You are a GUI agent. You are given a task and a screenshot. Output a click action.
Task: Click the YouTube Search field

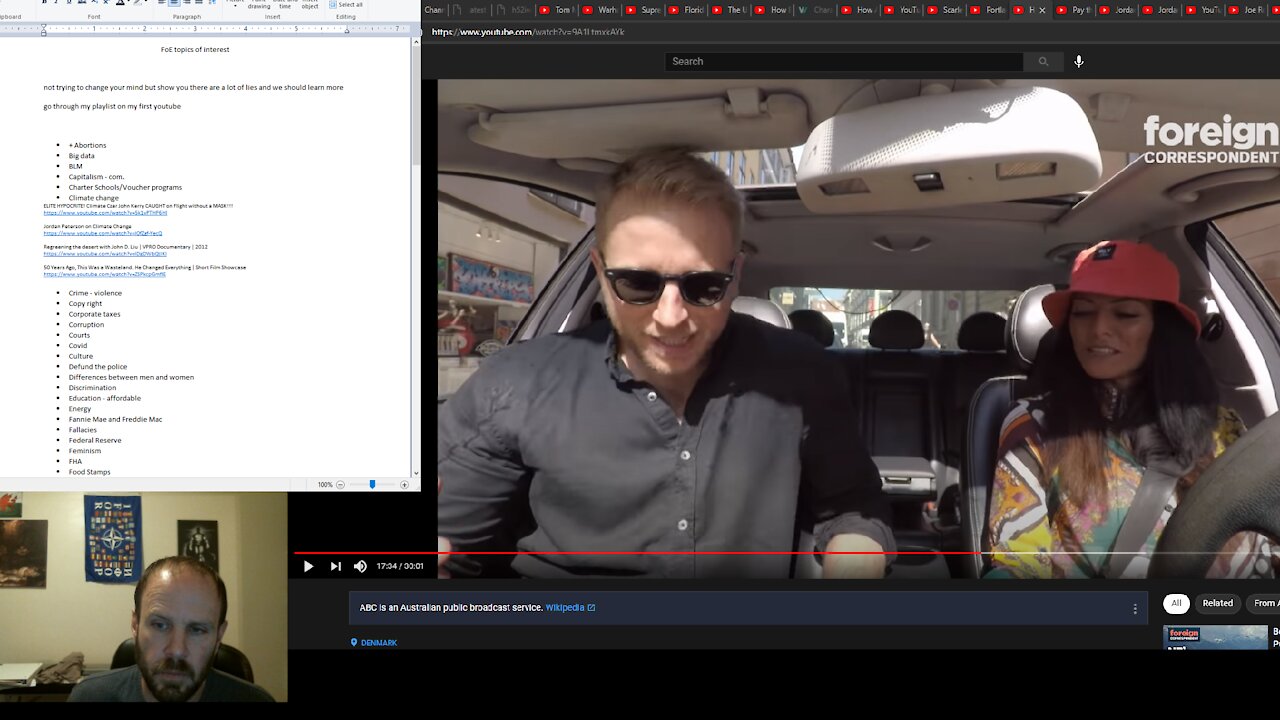pos(844,61)
